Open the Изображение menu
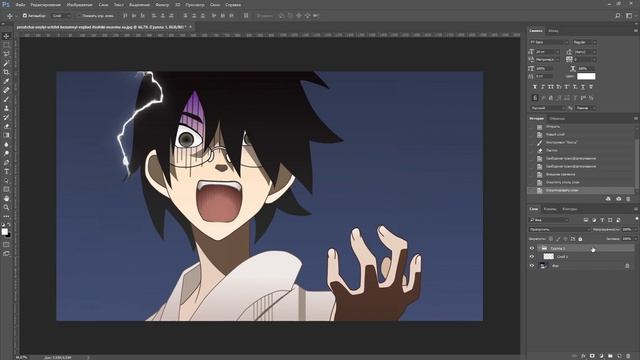Image resolution: width=640 pixels, height=360 pixels. coord(80,5)
